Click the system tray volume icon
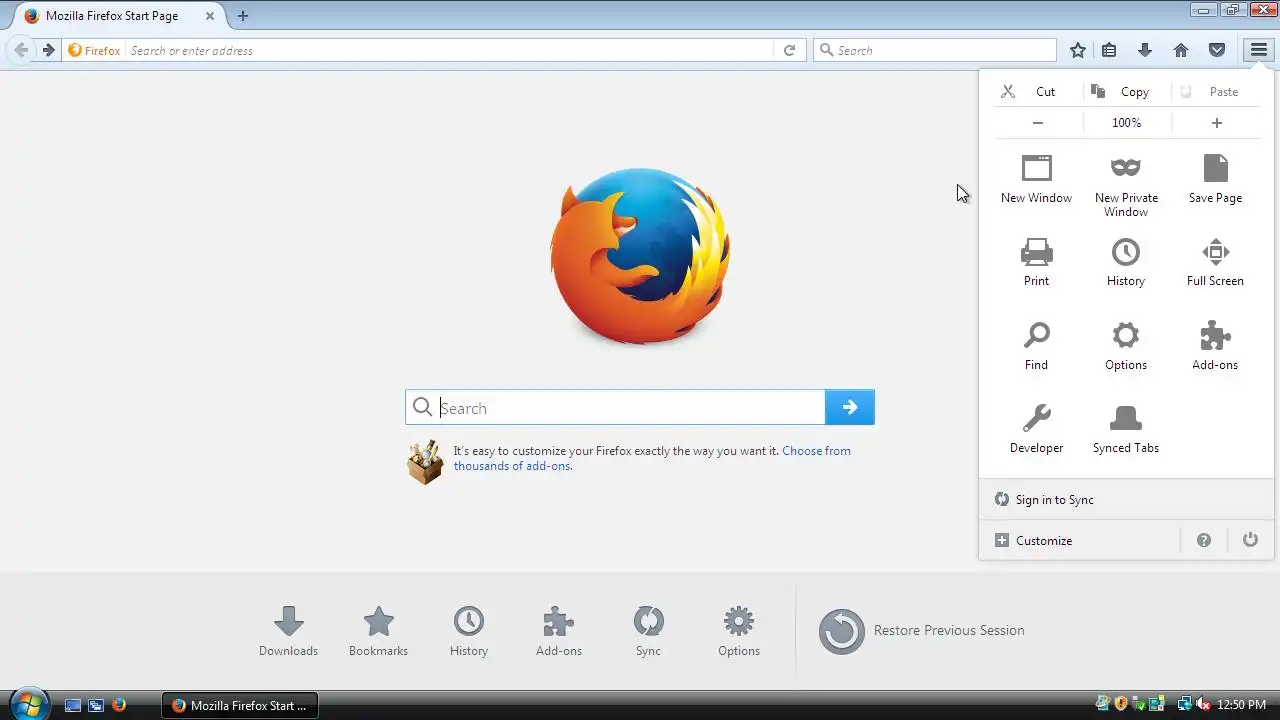This screenshot has height=720, width=1280. 1204,705
